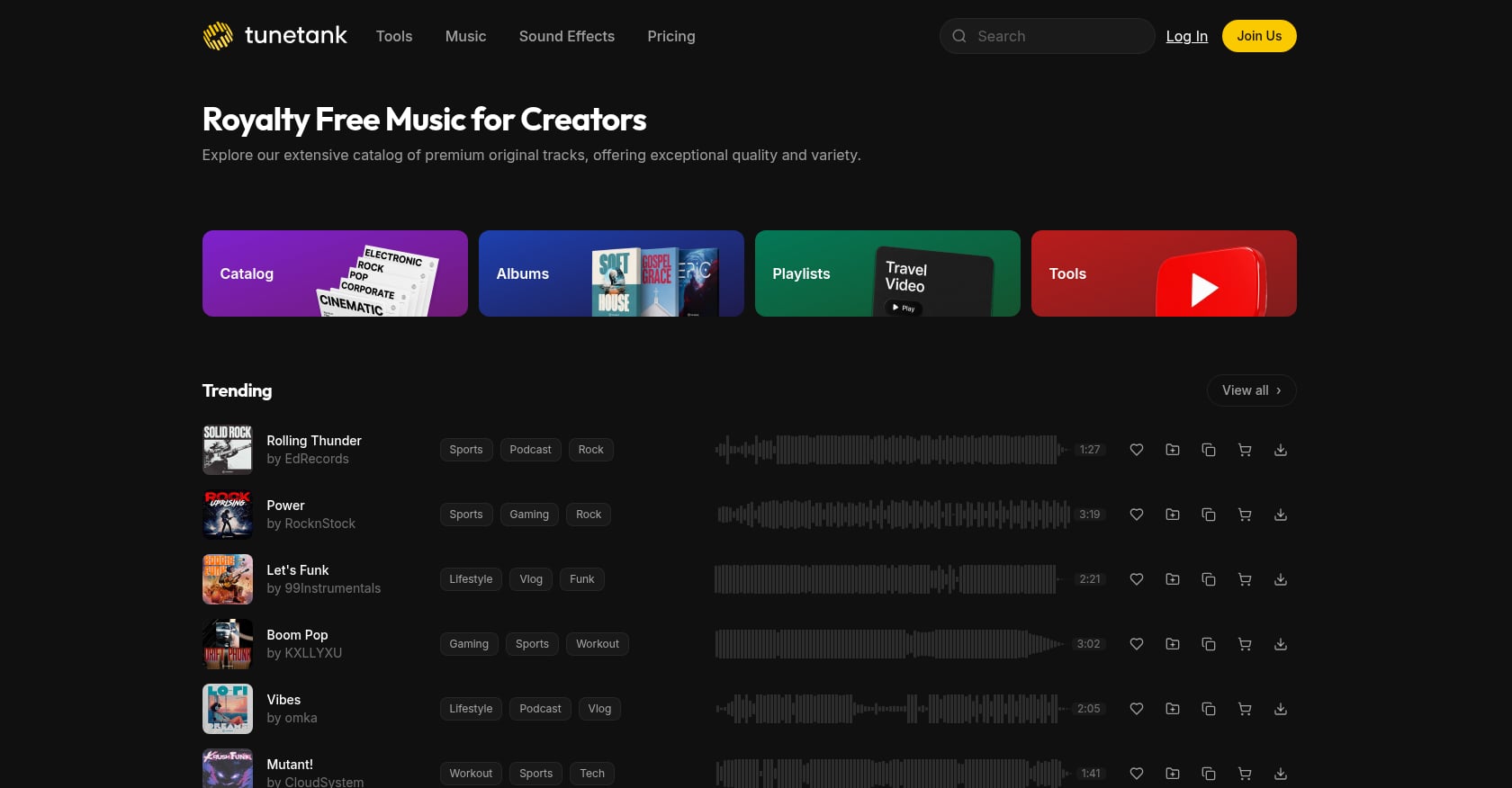Add Mutant! to a playlist folder
Image resolution: width=1512 pixels, height=788 pixels.
[1173, 774]
